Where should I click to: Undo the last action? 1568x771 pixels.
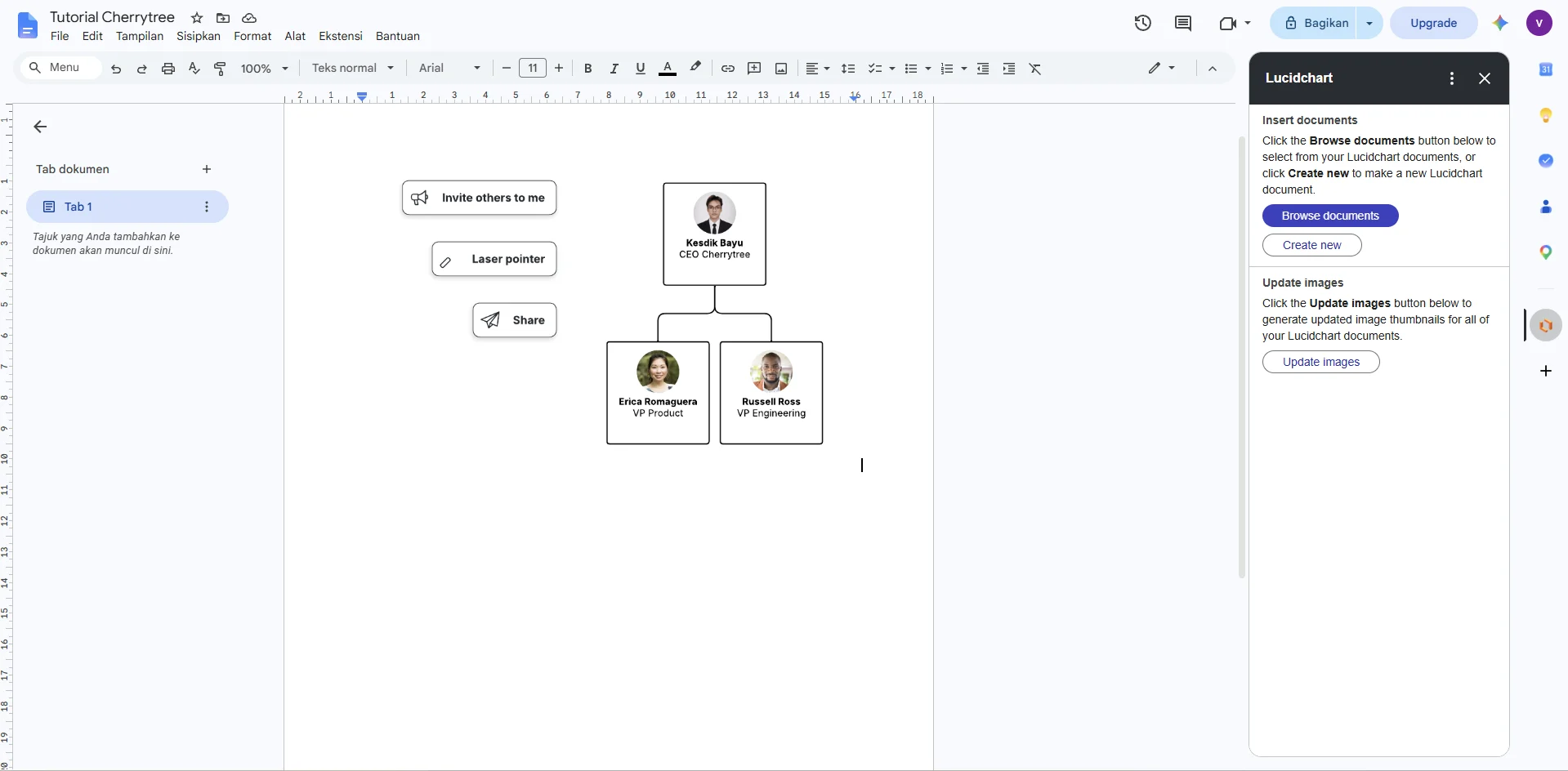[116, 69]
